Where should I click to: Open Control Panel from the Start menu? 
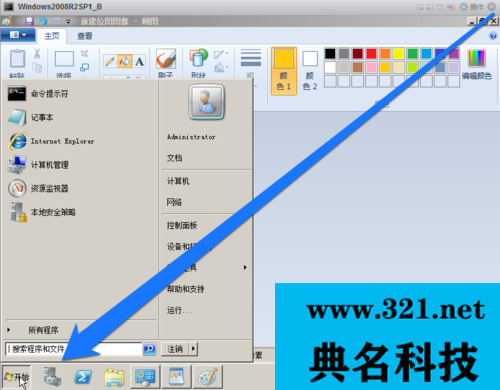[182, 225]
